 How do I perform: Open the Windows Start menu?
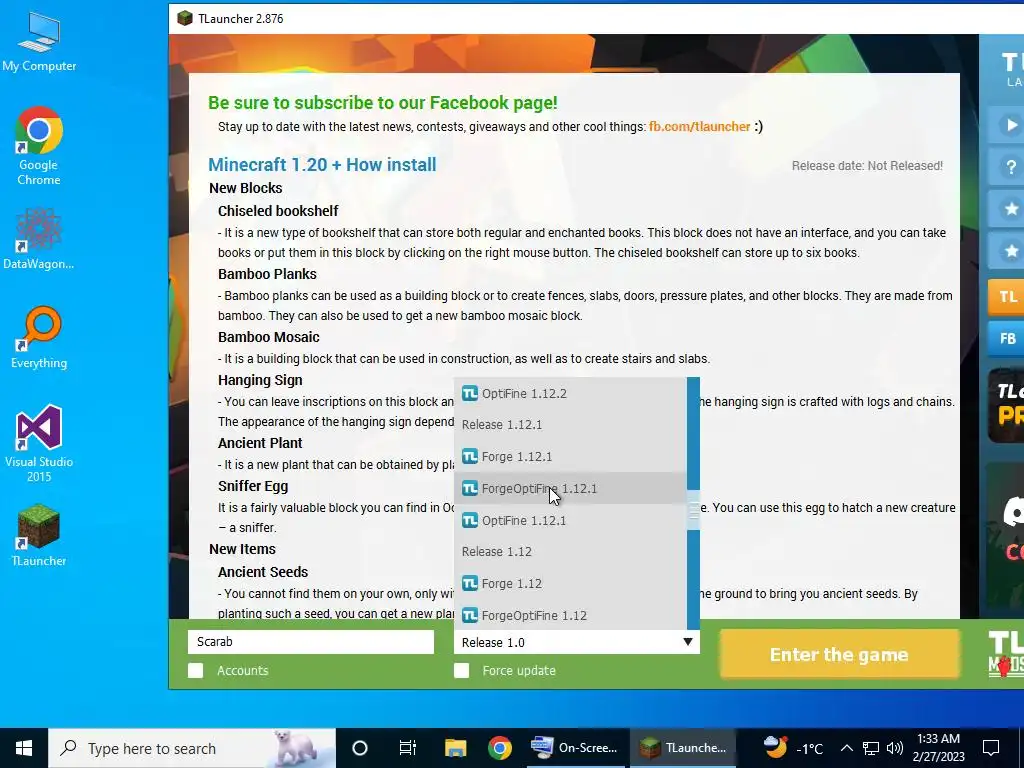(x=24, y=748)
